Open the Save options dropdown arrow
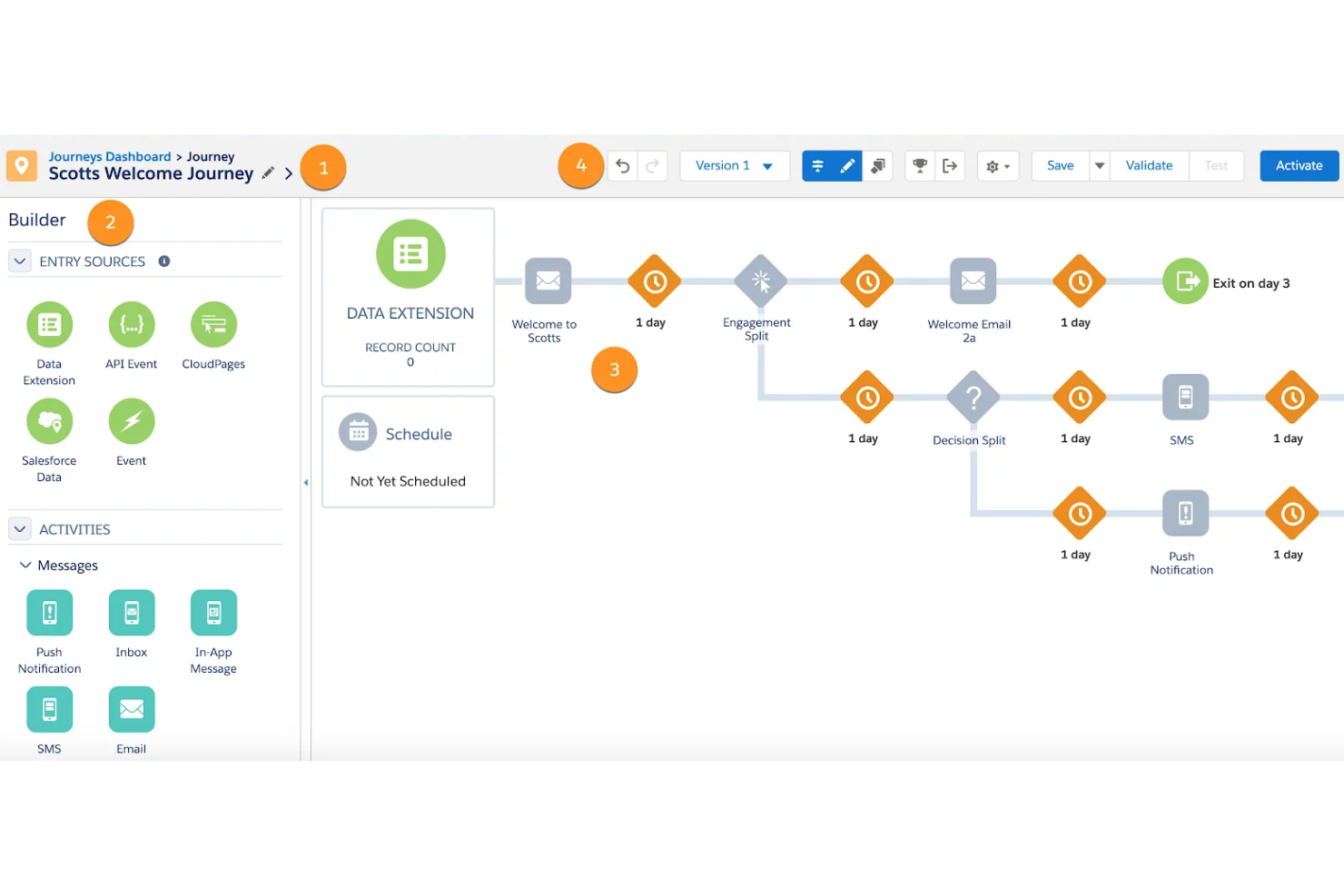 pos(1100,166)
